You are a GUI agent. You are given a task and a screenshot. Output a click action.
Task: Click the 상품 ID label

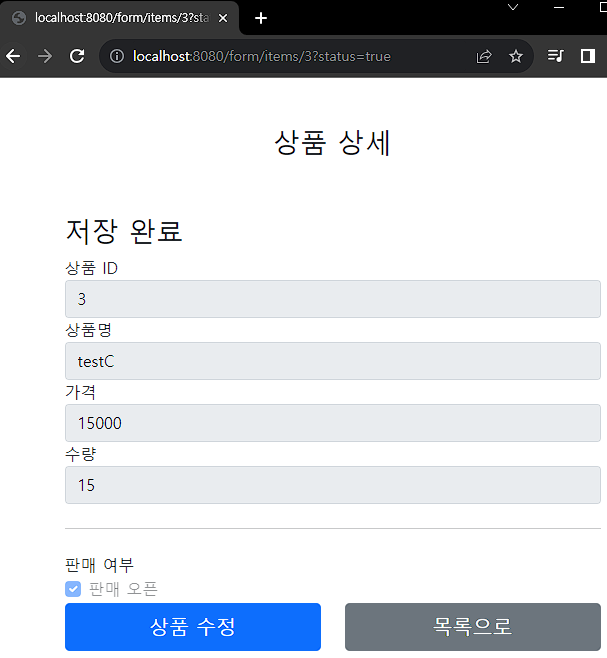pyautogui.click(x=92, y=268)
